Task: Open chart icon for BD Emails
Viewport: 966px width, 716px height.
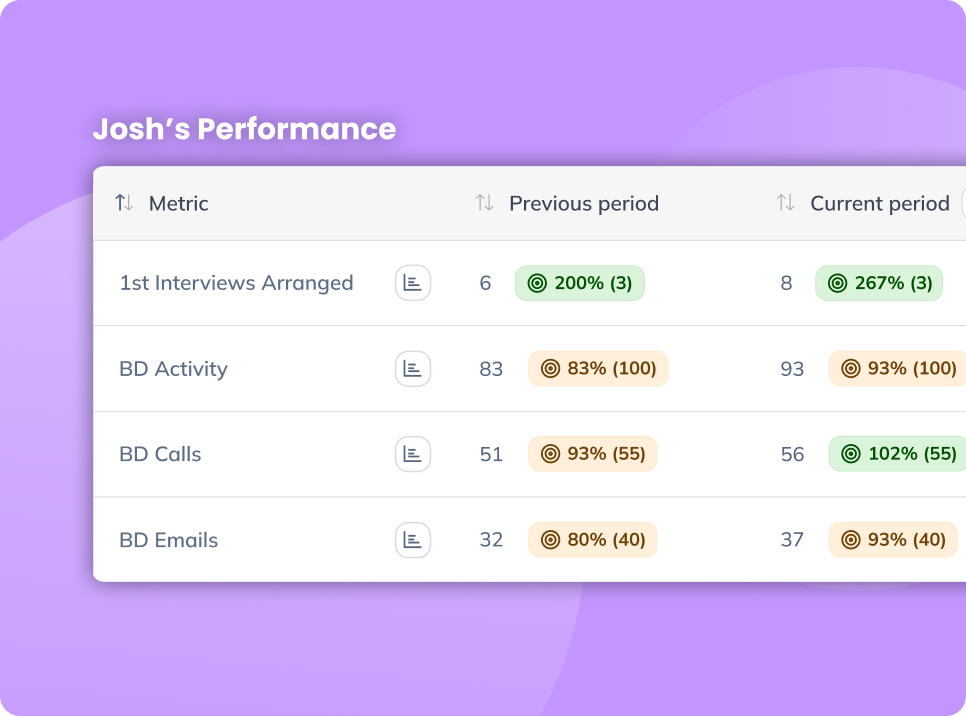Action: pos(412,540)
